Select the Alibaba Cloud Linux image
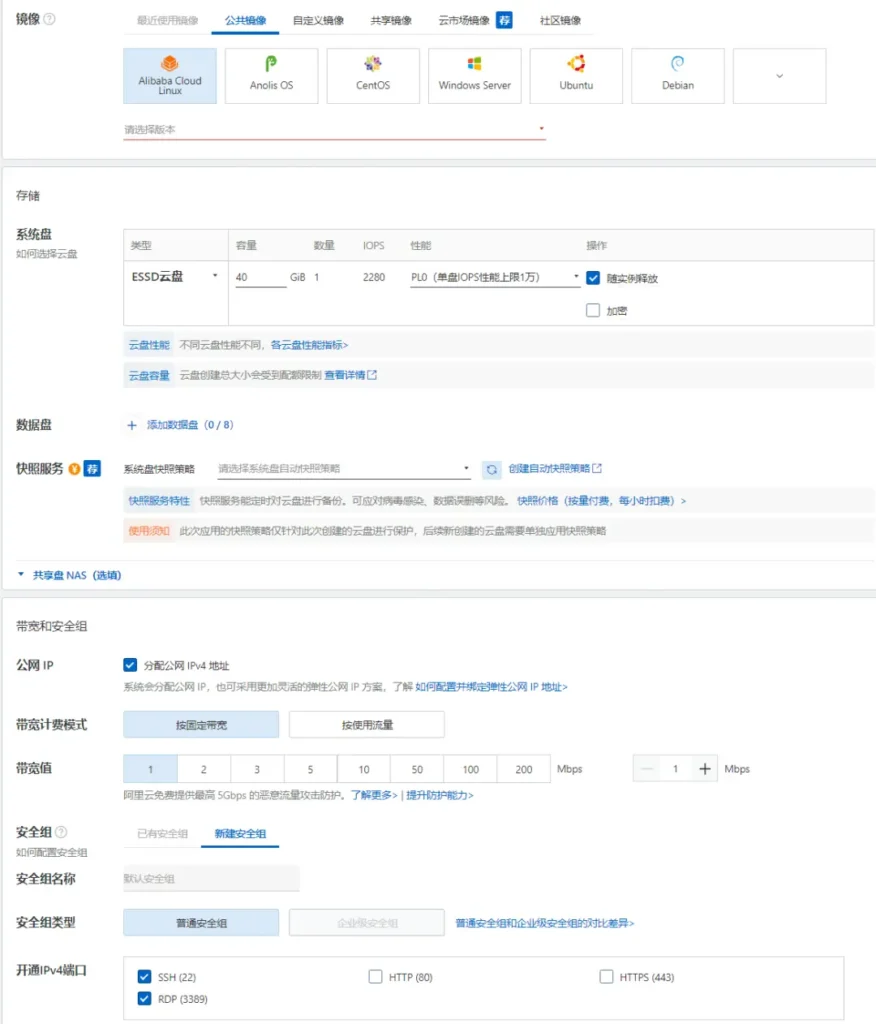Viewport: 876px width, 1024px height. pyautogui.click(x=170, y=76)
